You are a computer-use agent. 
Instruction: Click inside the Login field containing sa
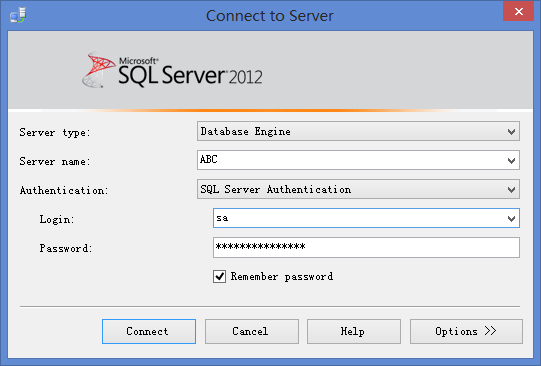point(359,218)
